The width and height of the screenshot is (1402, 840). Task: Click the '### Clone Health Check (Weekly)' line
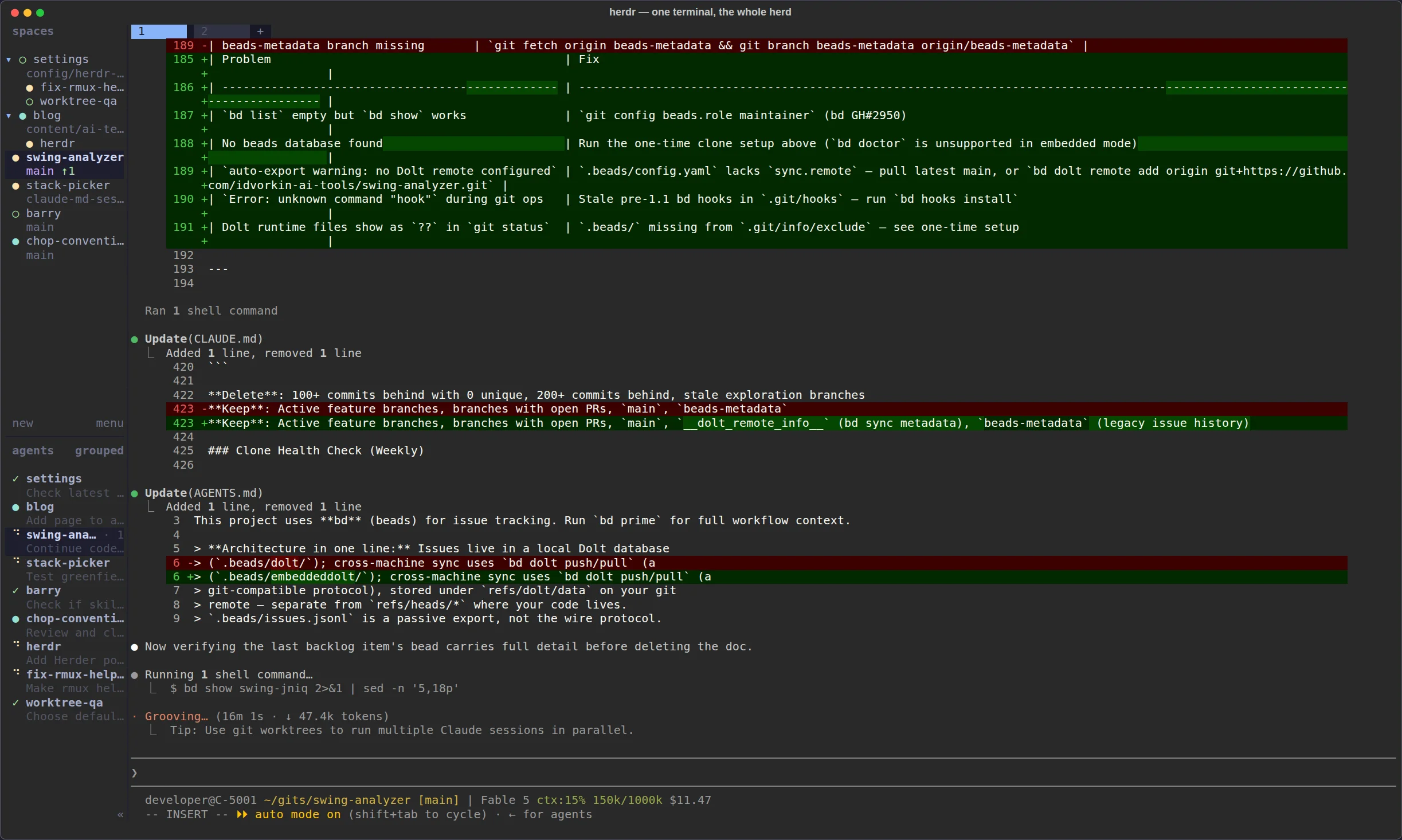click(x=316, y=451)
